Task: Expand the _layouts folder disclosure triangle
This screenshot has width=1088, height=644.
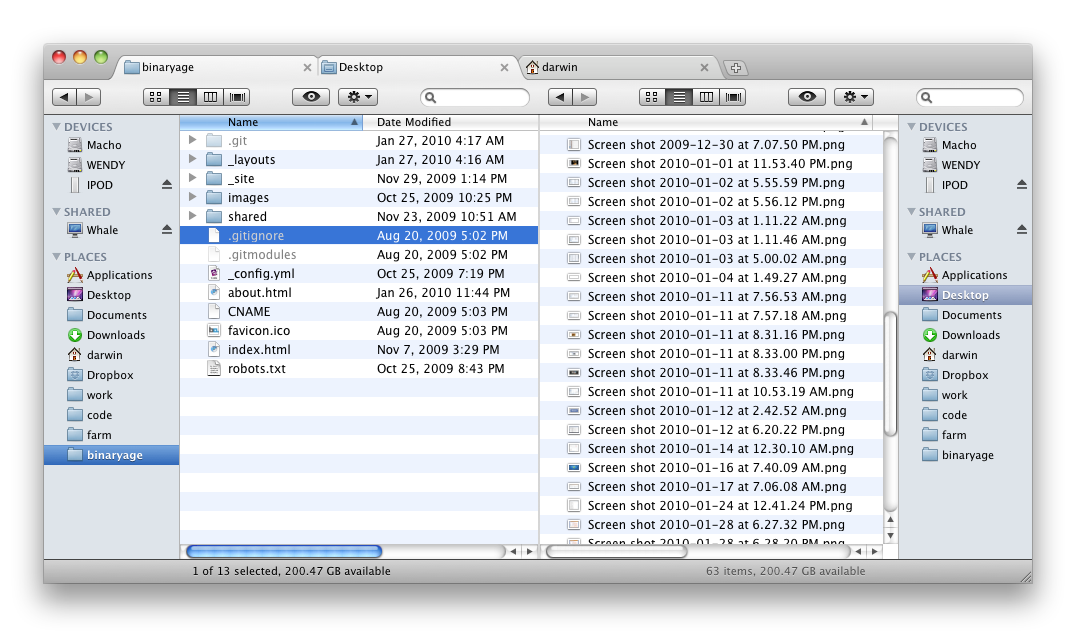Action: coord(192,160)
